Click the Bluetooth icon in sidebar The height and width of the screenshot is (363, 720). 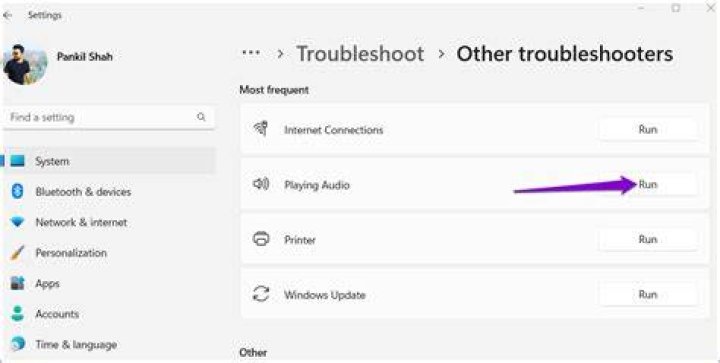[17, 191]
